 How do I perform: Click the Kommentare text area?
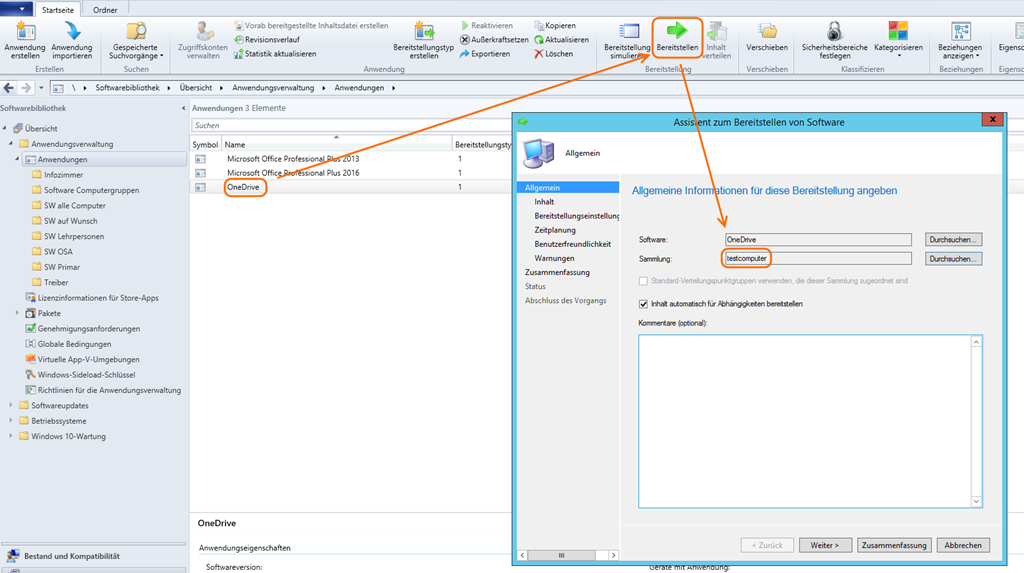tap(810, 420)
